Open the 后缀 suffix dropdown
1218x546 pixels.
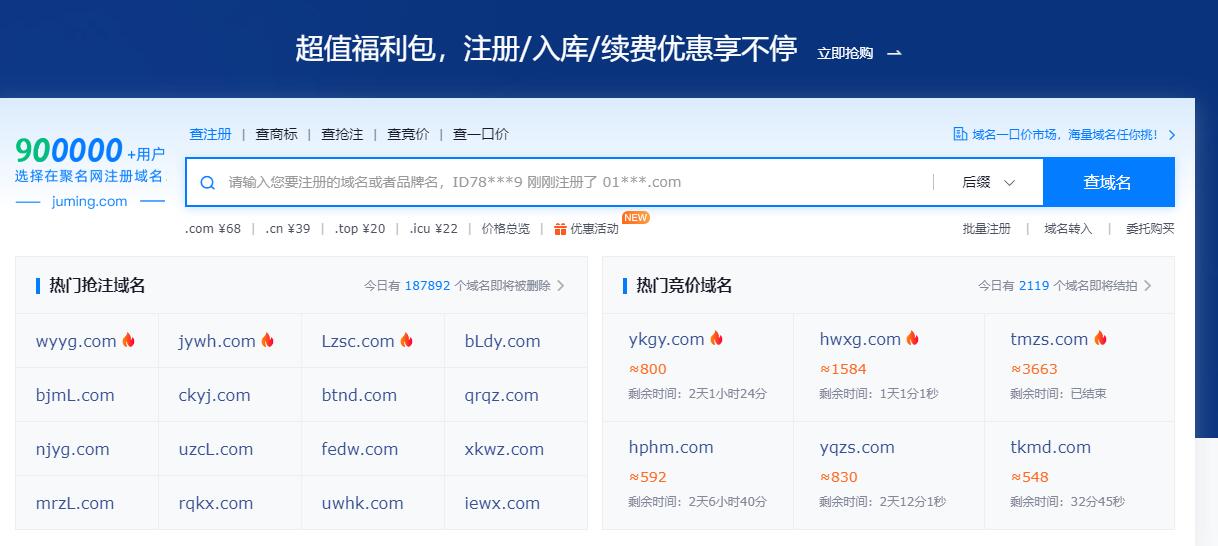(988, 182)
